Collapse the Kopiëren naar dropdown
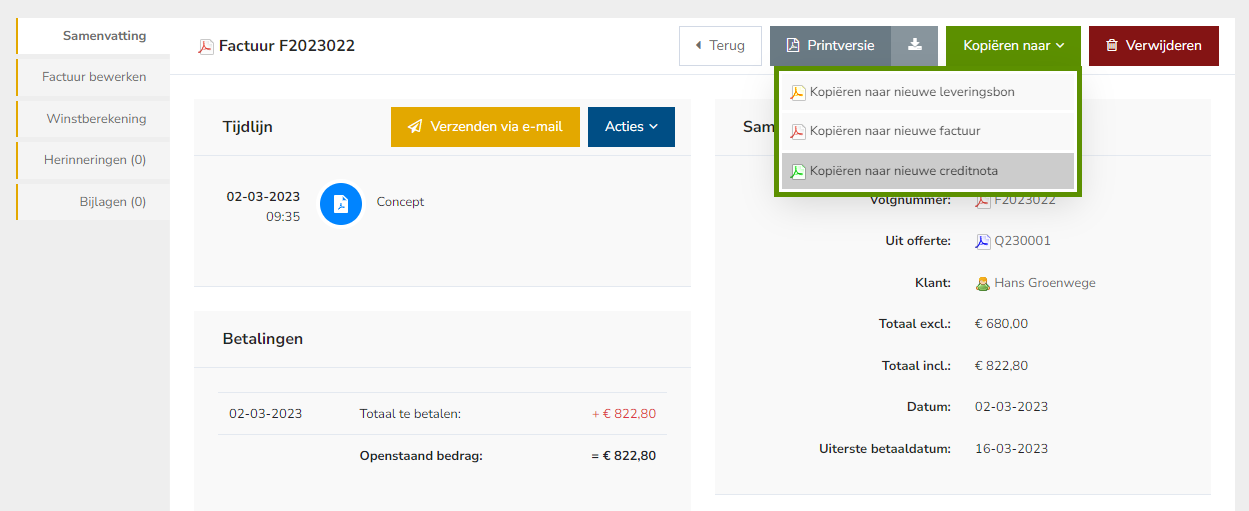This screenshot has width=1249, height=511. tap(1013, 46)
